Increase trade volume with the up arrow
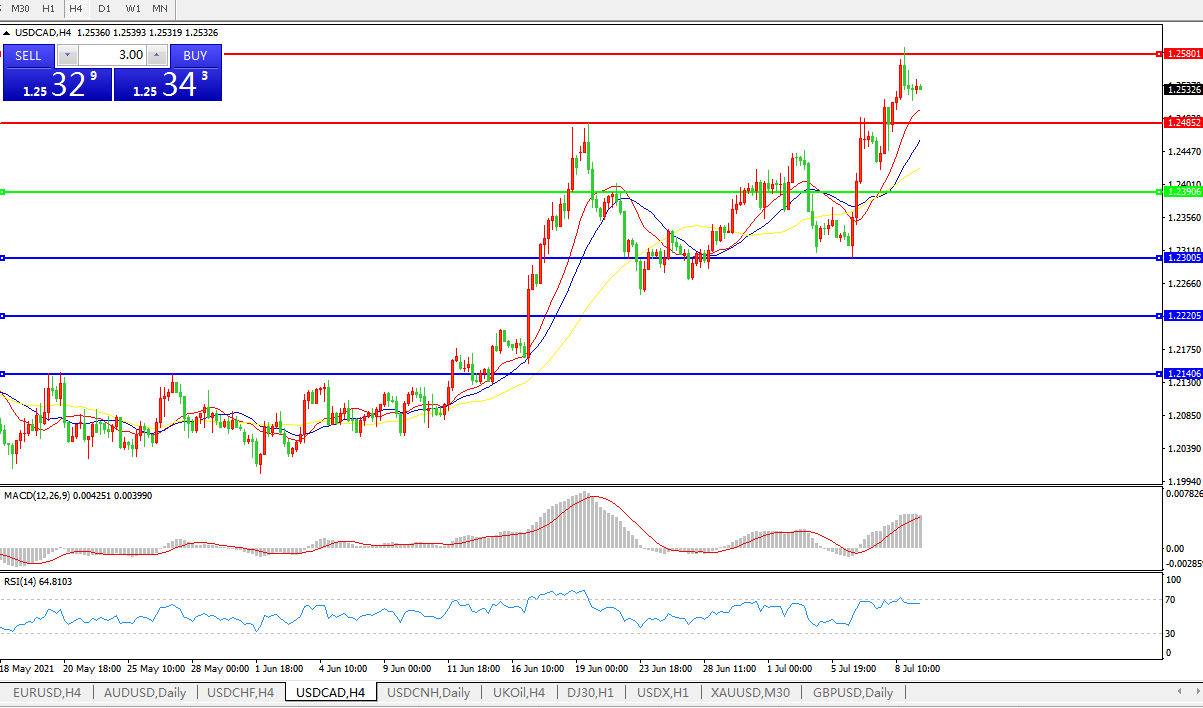Screen dimensions: 1203x708 point(156,55)
